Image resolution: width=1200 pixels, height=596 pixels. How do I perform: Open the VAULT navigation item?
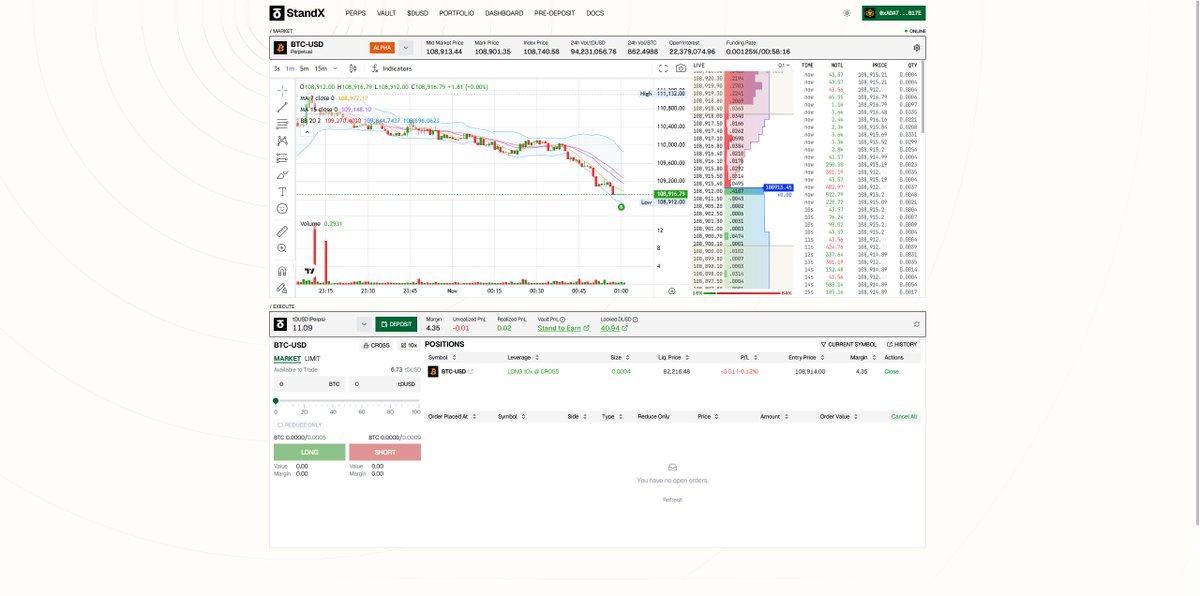point(386,13)
